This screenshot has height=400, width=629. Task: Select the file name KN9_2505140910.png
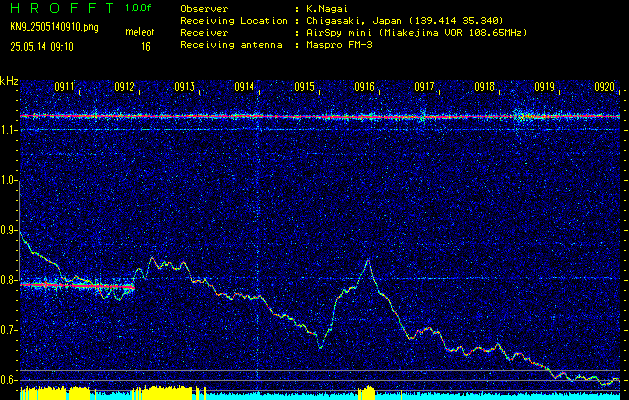pyautogui.click(x=54, y=27)
